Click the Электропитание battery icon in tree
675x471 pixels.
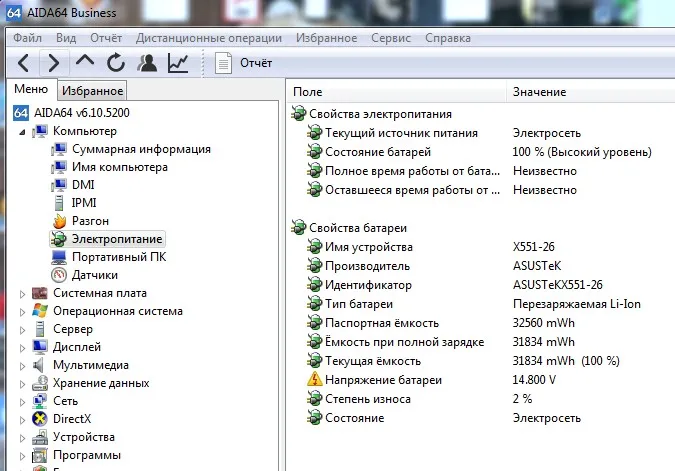tap(59, 239)
